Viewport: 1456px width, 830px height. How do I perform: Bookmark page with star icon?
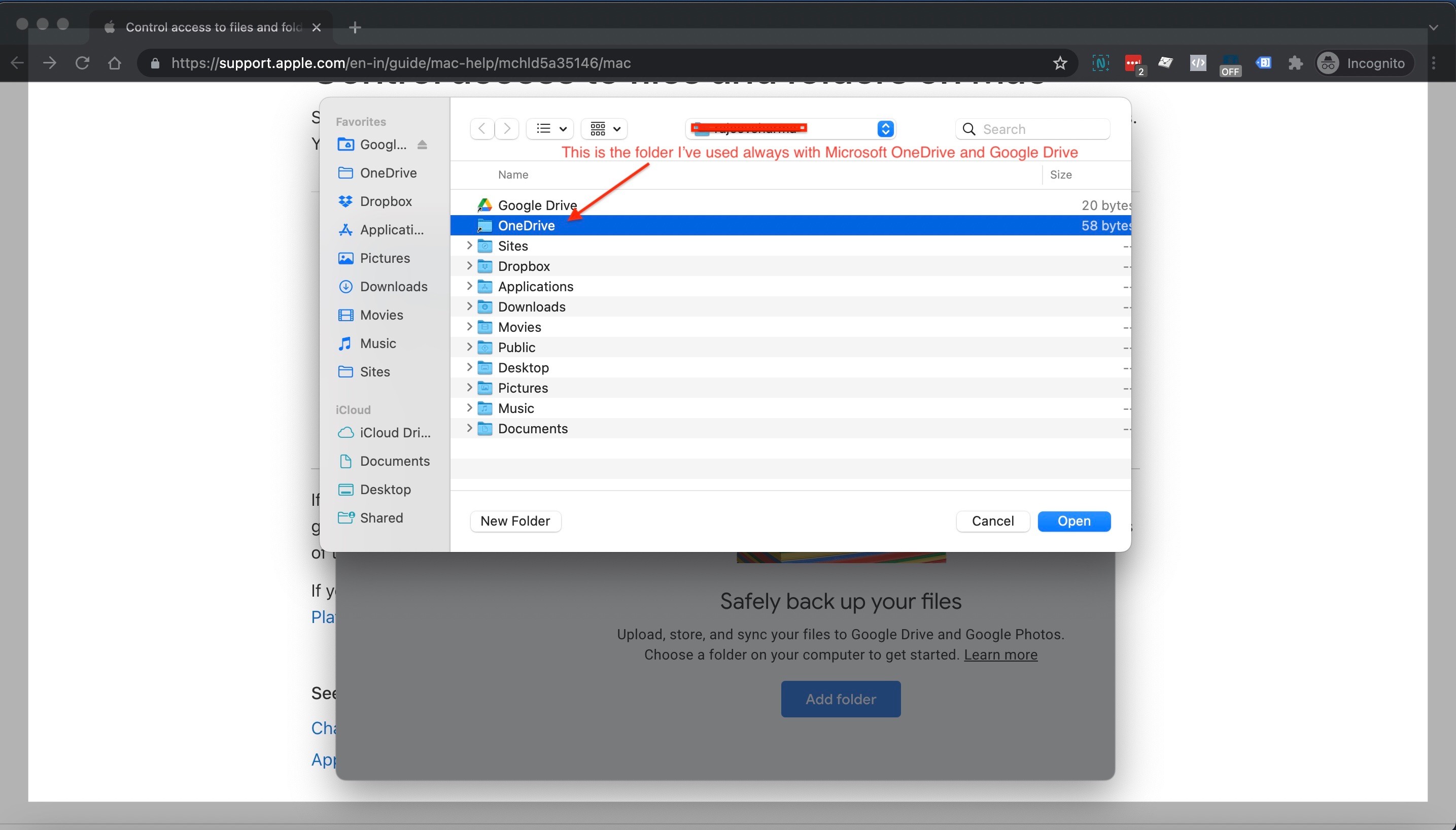tap(1059, 63)
